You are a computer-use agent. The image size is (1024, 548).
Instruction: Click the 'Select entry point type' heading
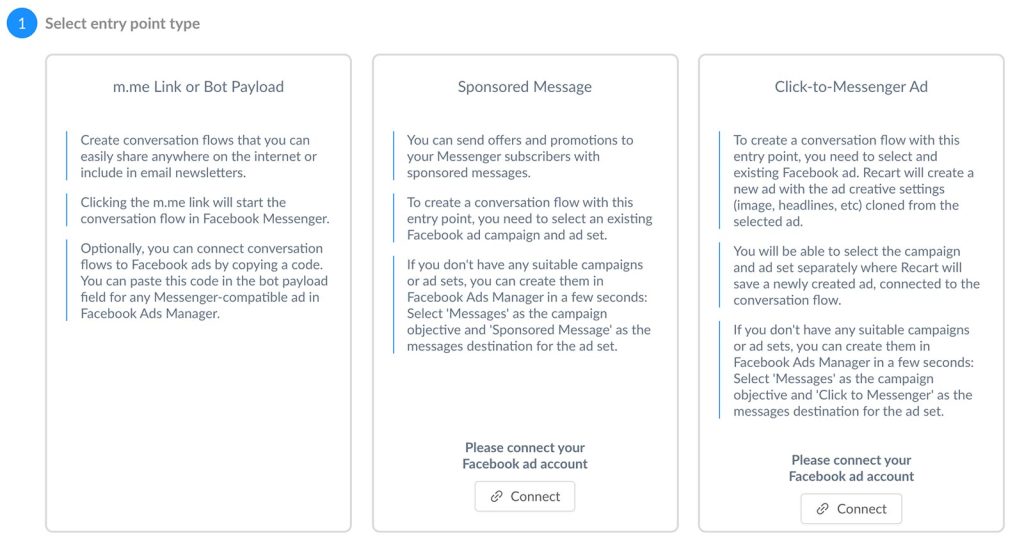tap(122, 24)
